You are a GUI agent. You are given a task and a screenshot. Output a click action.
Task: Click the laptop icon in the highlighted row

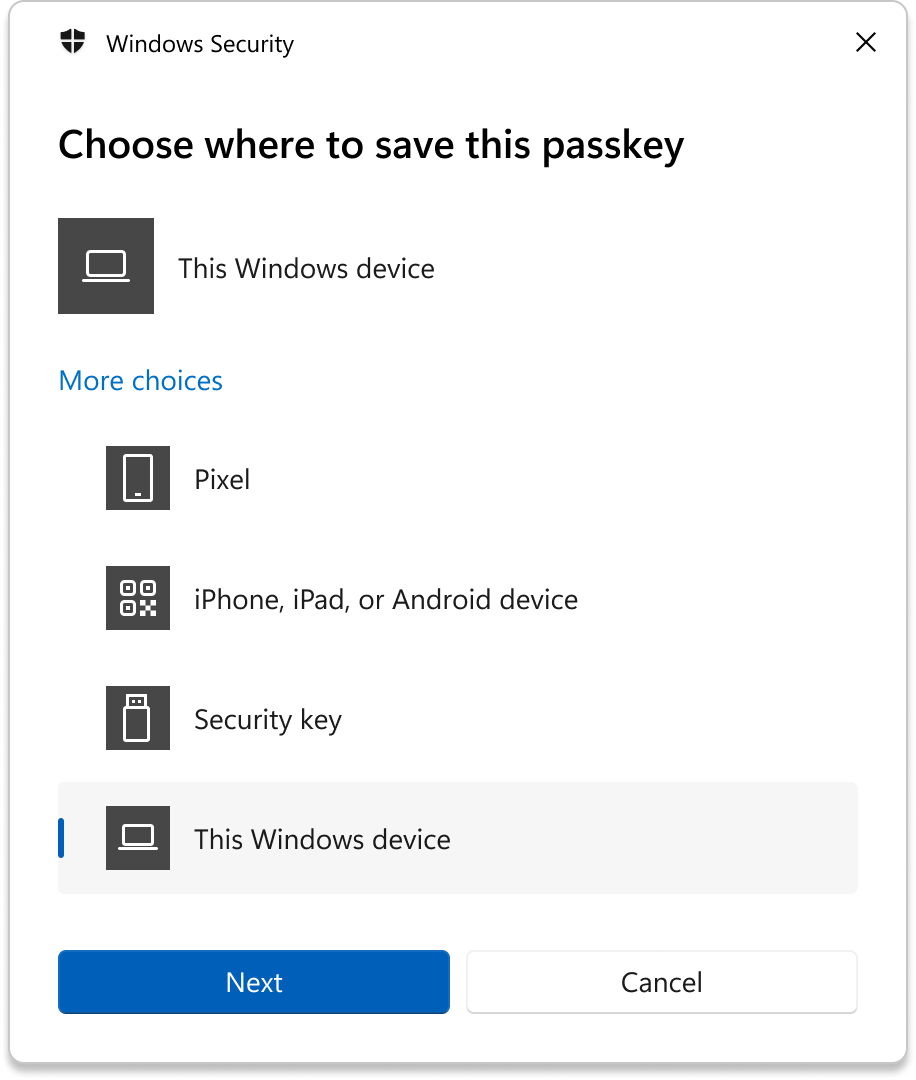138,838
